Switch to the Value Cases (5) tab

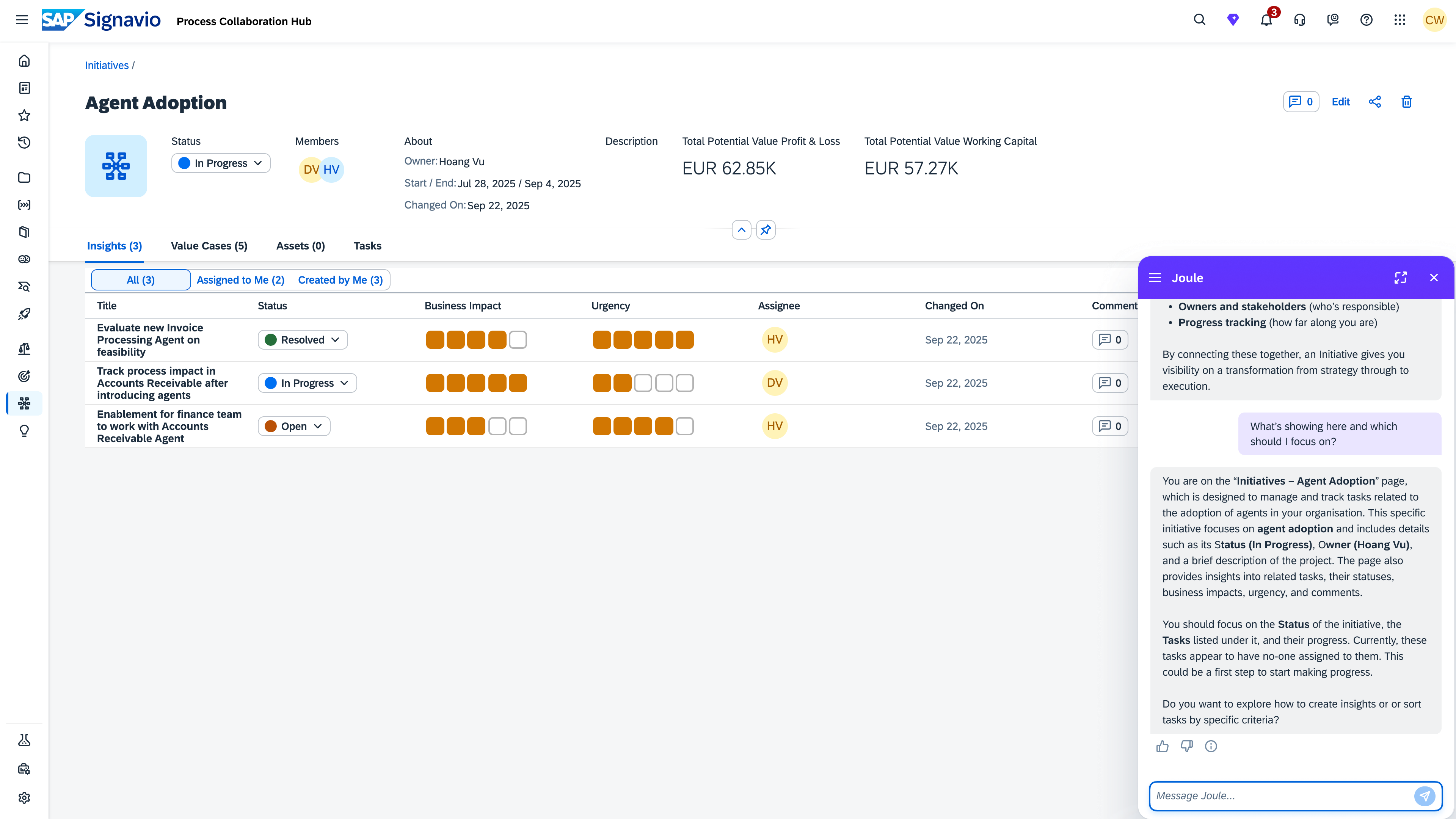point(209,246)
